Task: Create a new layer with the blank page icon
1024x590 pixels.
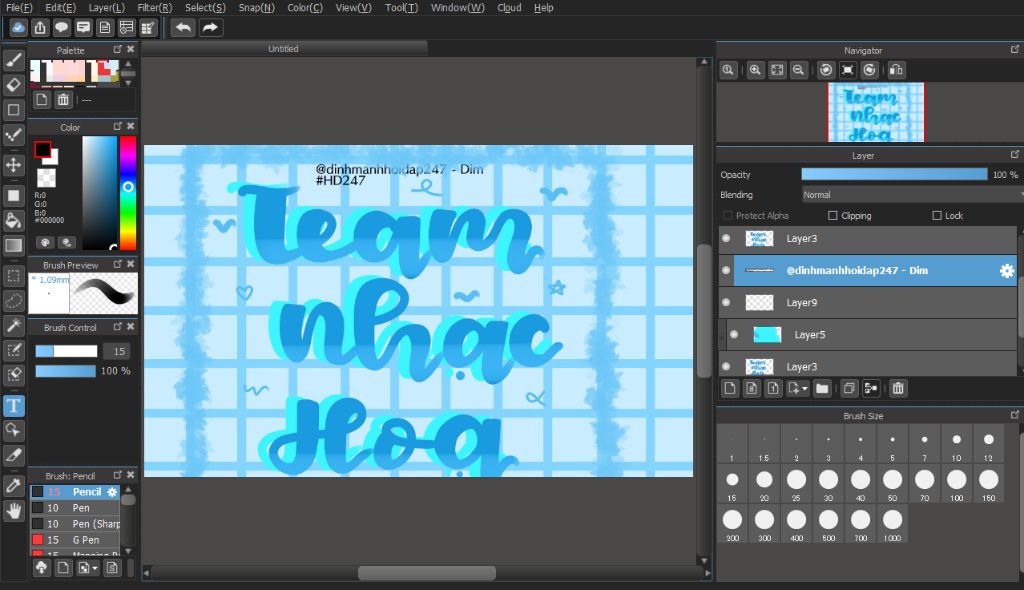Action: click(x=730, y=388)
